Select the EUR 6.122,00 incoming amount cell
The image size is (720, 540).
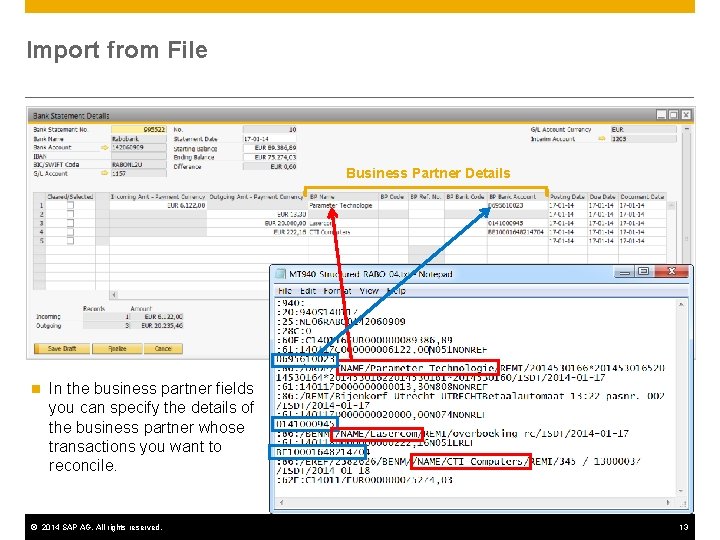[x=158, y=205]
